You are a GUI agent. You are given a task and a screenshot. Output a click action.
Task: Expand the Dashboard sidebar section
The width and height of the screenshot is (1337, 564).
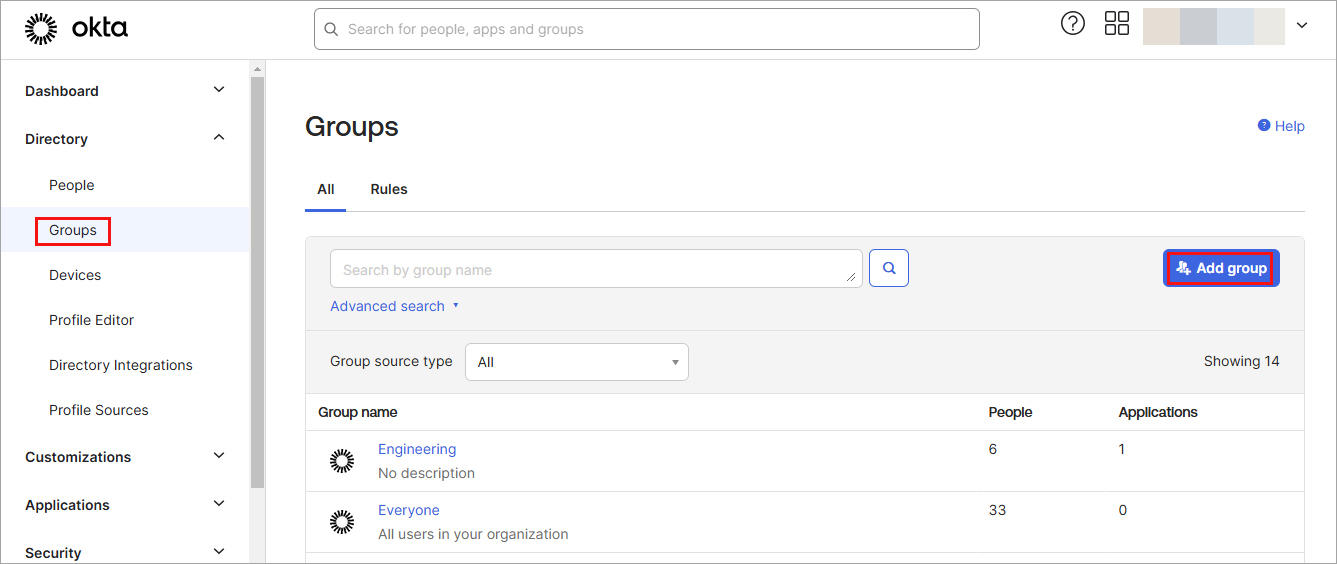pos(219,90)
